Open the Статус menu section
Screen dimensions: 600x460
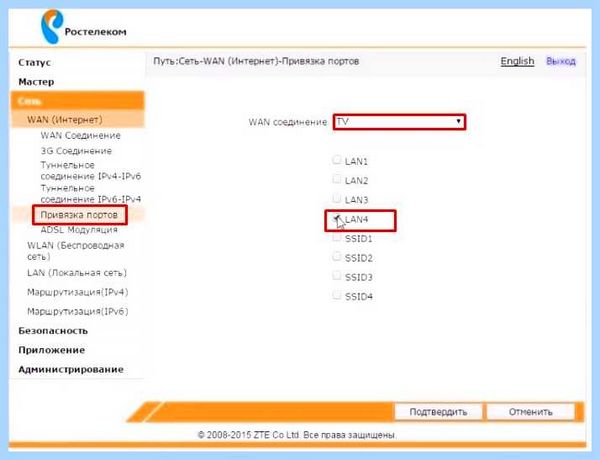click(x=34, y=63)
